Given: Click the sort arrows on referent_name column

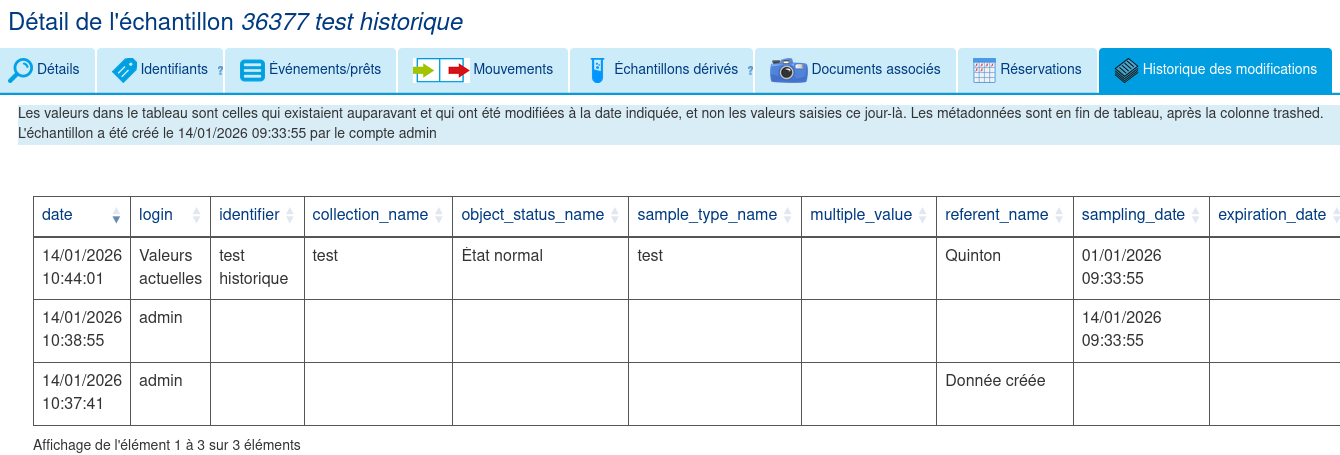Looking at the screenshot, I should 1058,215.
